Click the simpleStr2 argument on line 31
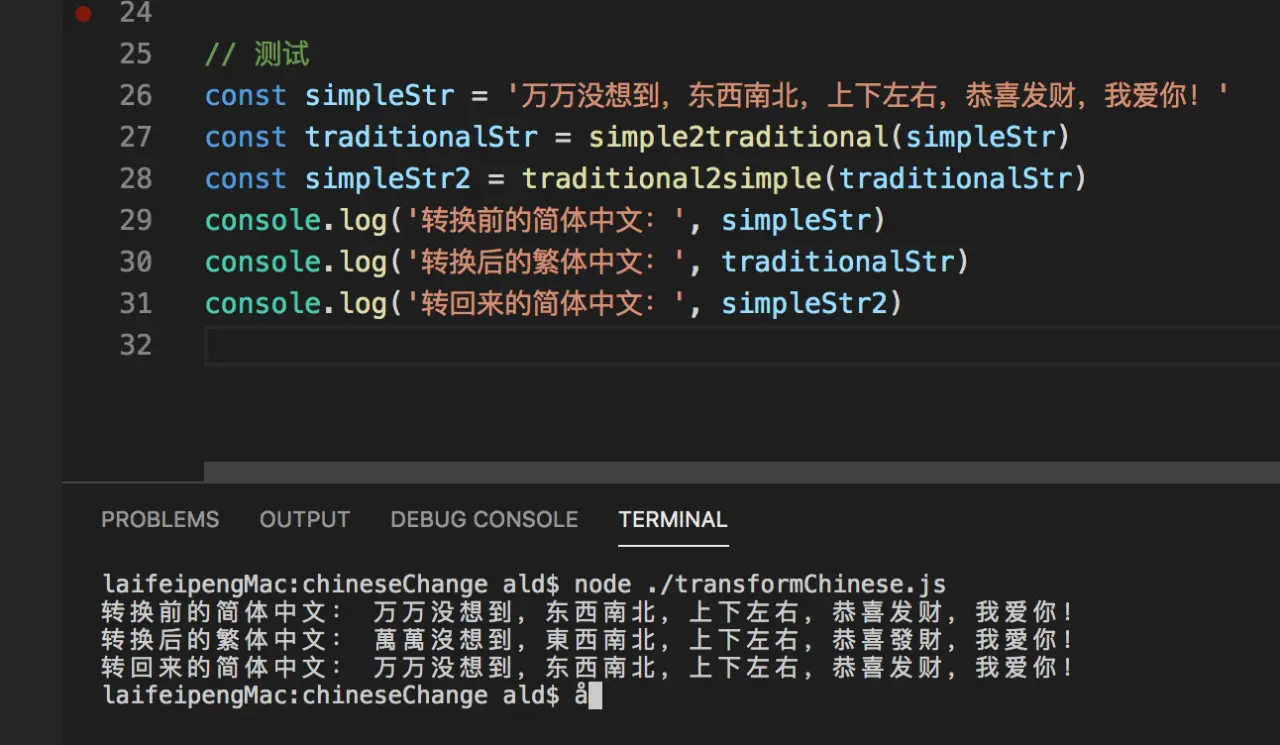 point(804,304)
